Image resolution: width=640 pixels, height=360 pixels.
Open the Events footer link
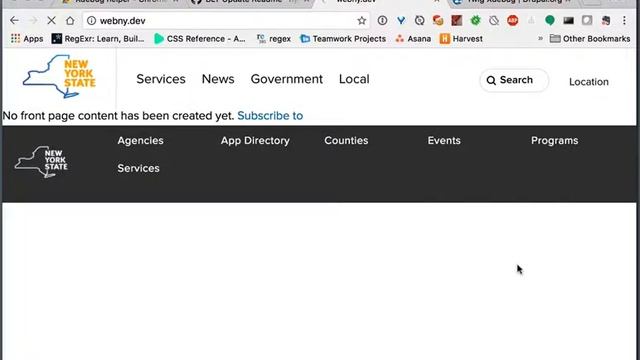444,140
